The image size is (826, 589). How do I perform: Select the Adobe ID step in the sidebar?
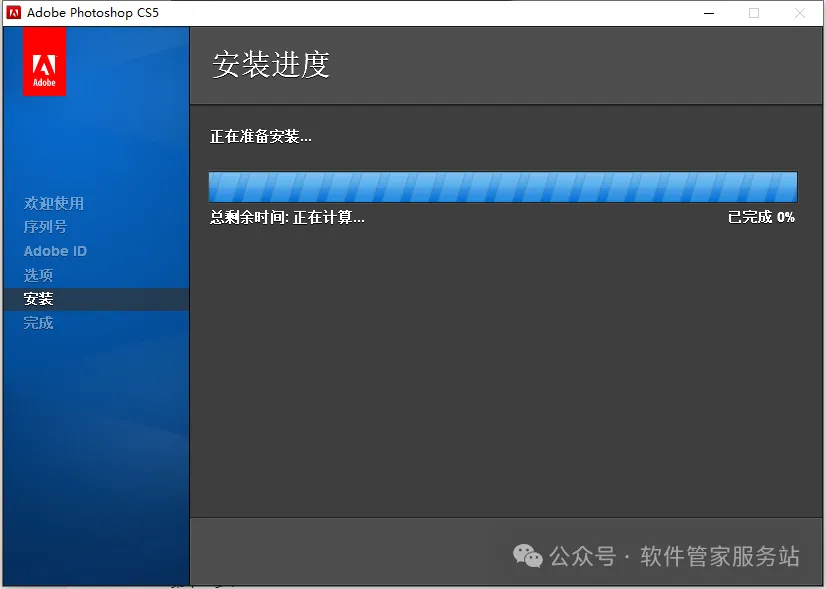click(55, 251)
